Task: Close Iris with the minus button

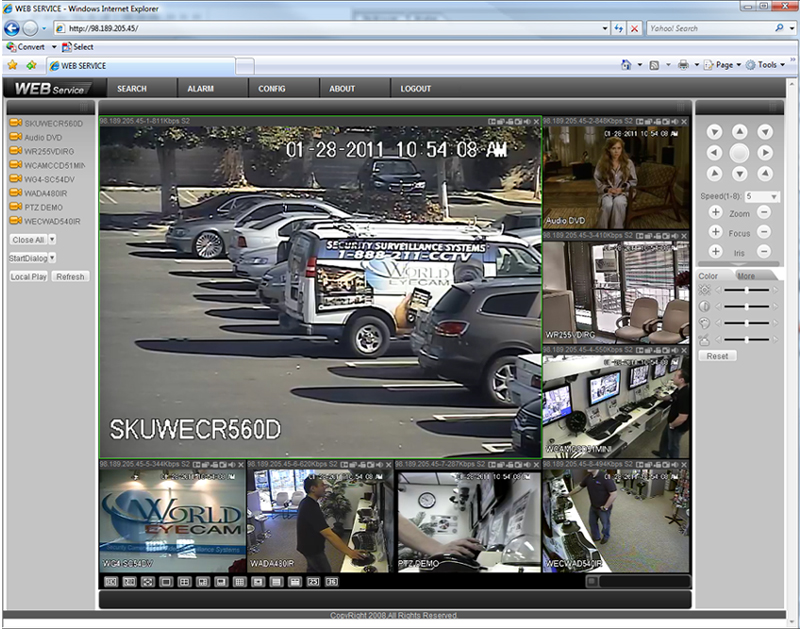Action: 763,251
